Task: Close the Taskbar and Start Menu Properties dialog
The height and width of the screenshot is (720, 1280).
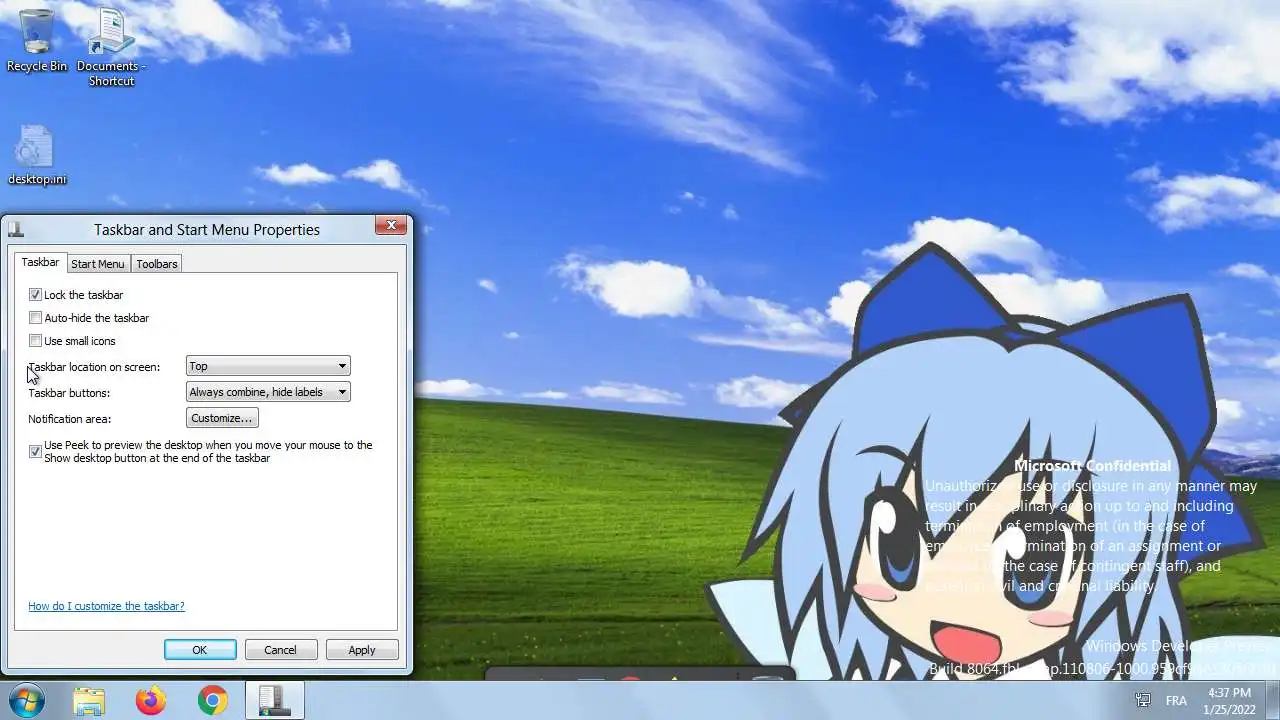Action: pos(391,225)
